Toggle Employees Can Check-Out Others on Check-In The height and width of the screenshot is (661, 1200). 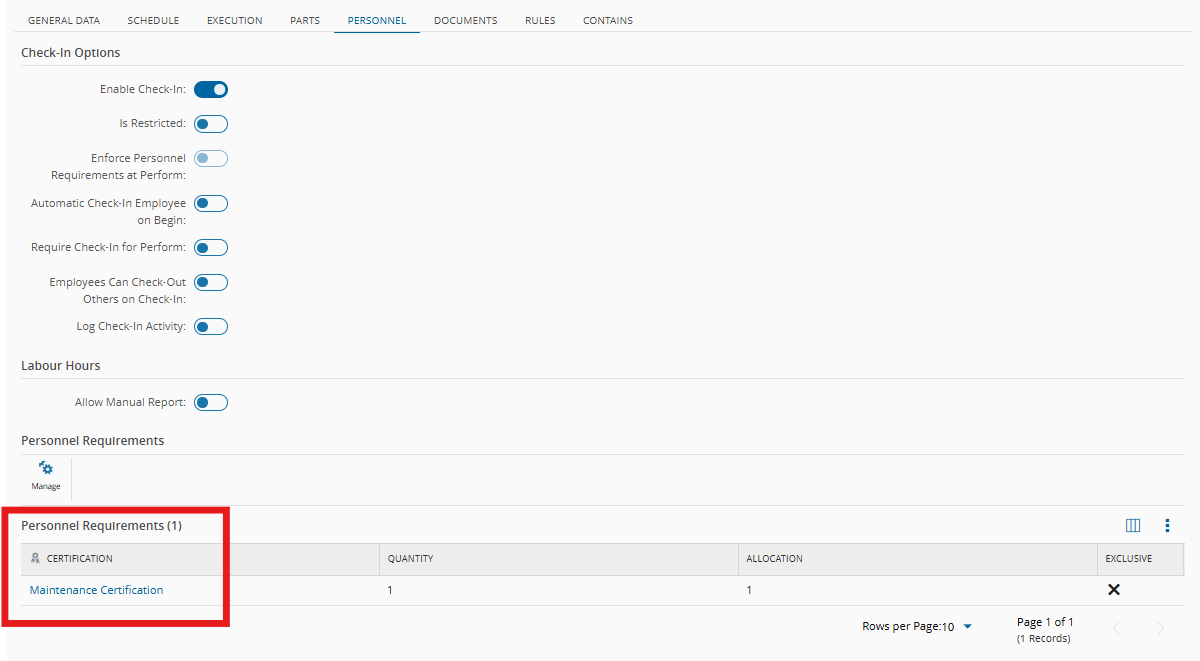point(211,282)
